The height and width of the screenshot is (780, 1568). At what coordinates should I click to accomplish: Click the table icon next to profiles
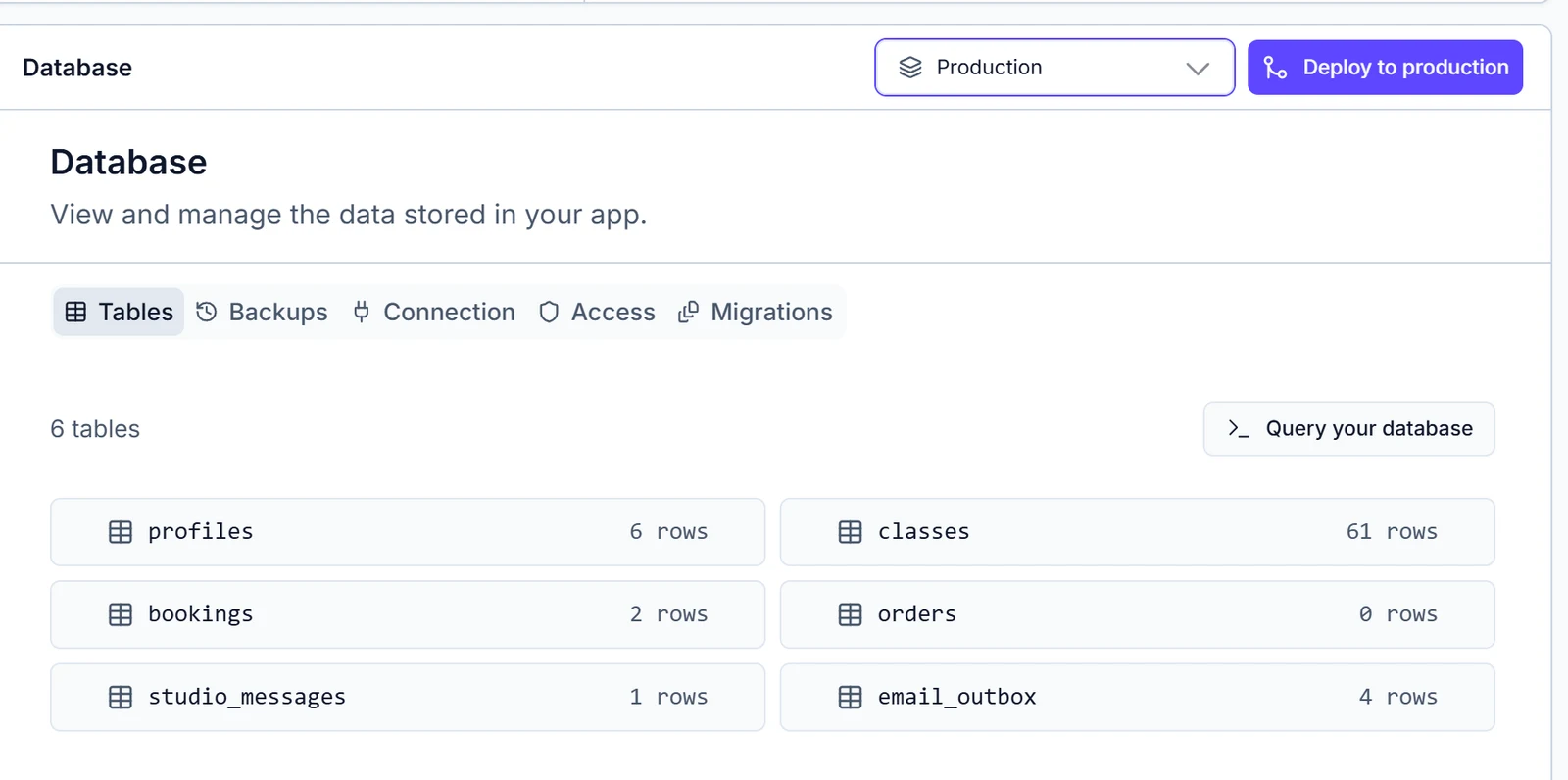pos(121,532)
